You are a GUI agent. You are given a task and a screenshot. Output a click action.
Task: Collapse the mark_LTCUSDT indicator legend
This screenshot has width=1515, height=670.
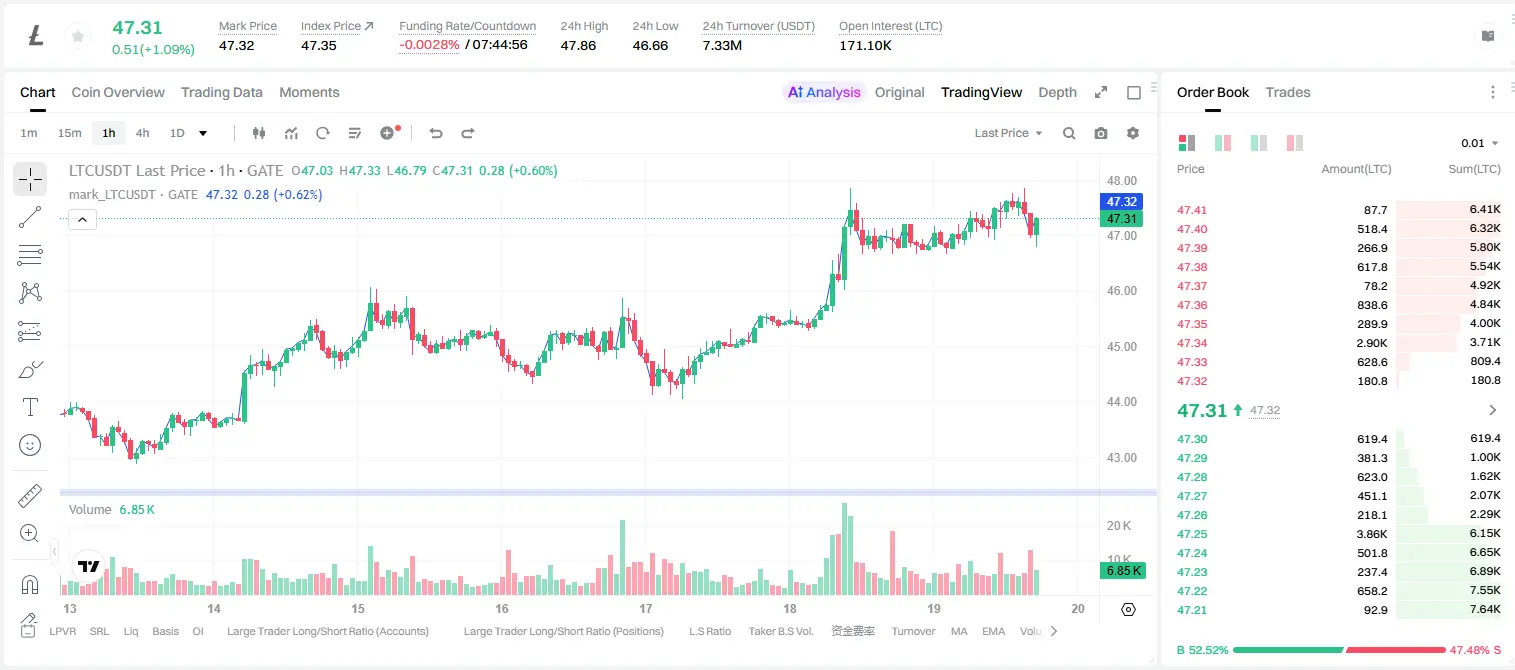[83, 220]
